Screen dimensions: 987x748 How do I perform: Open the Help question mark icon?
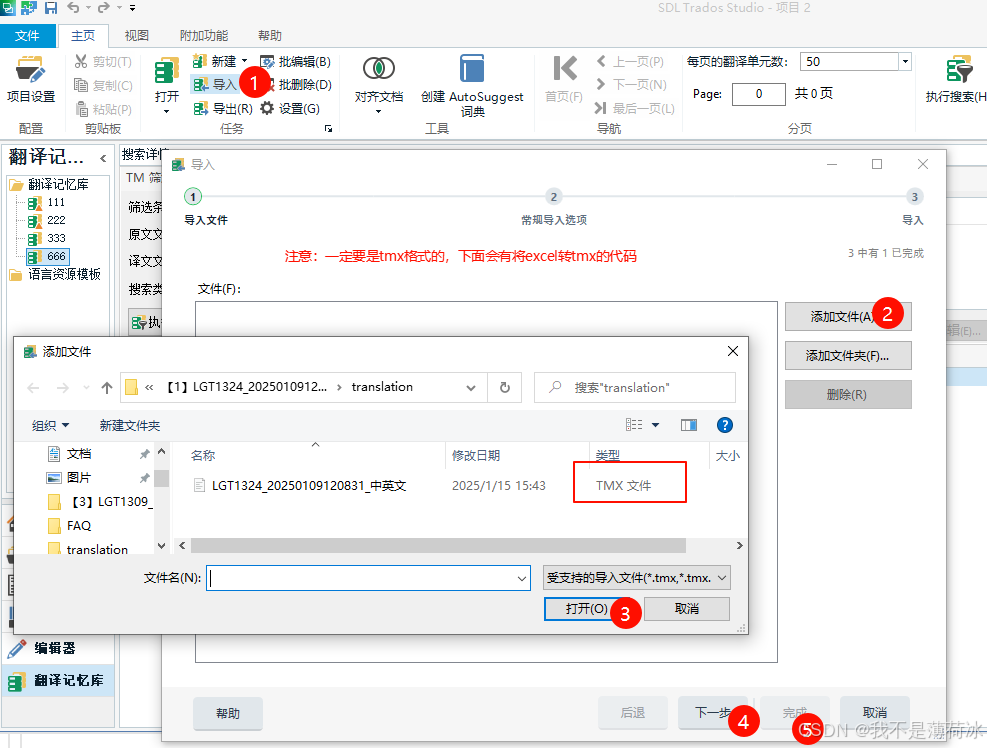click(x=725, y=425)
